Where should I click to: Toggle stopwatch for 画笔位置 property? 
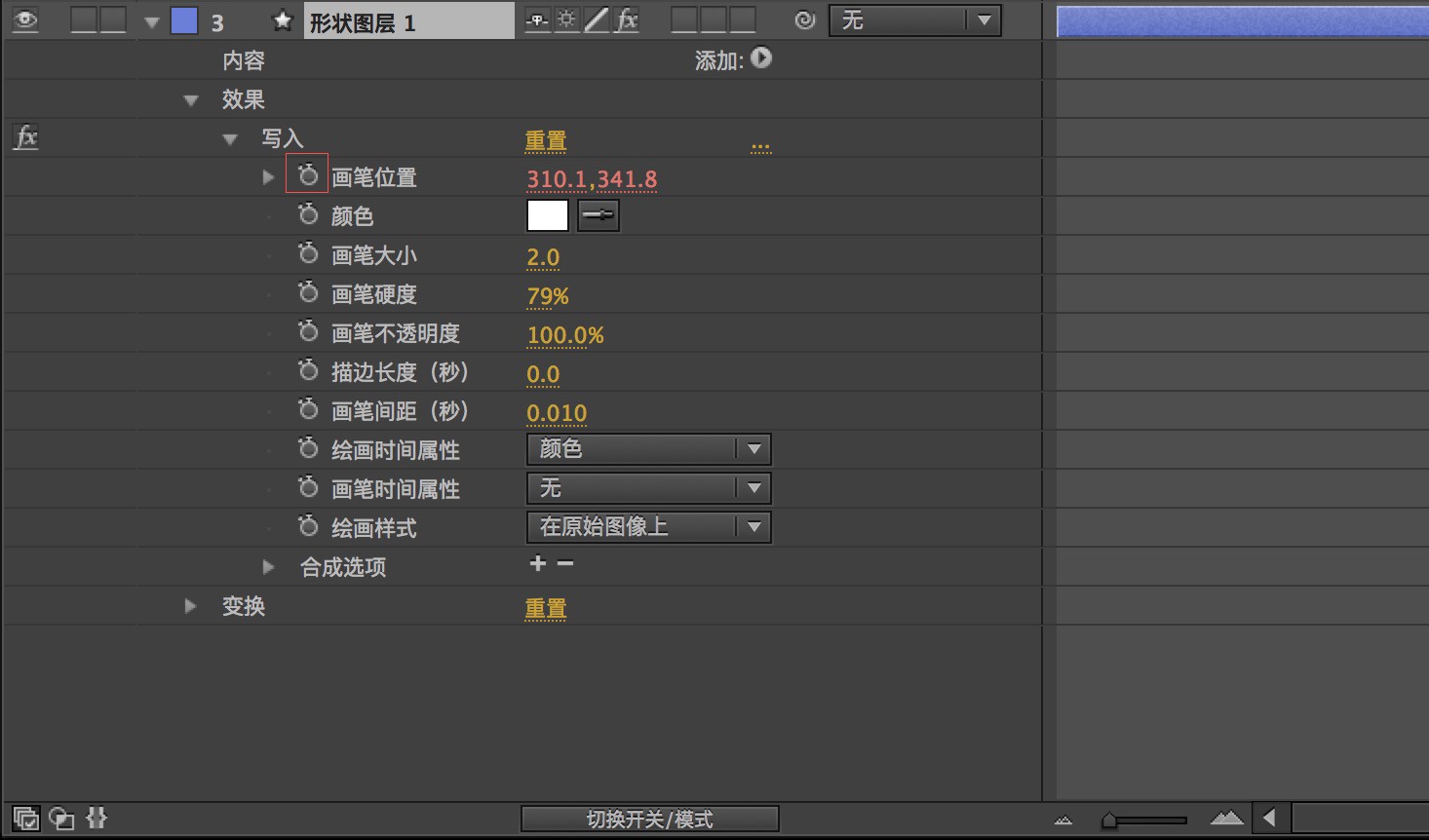point(308,175)
